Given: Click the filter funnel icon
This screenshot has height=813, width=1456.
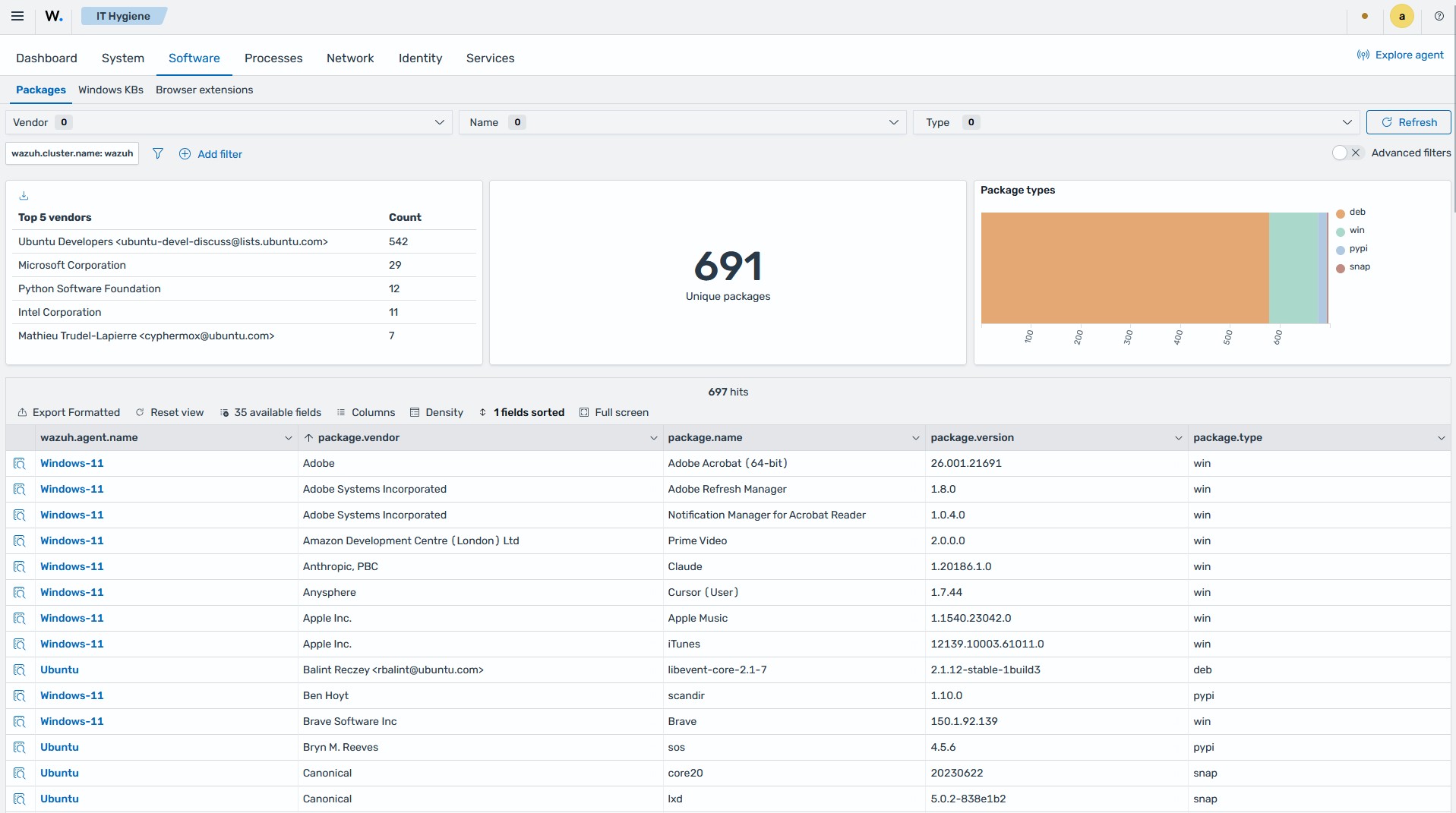Looking at the screenshot, I should [157, 153].
